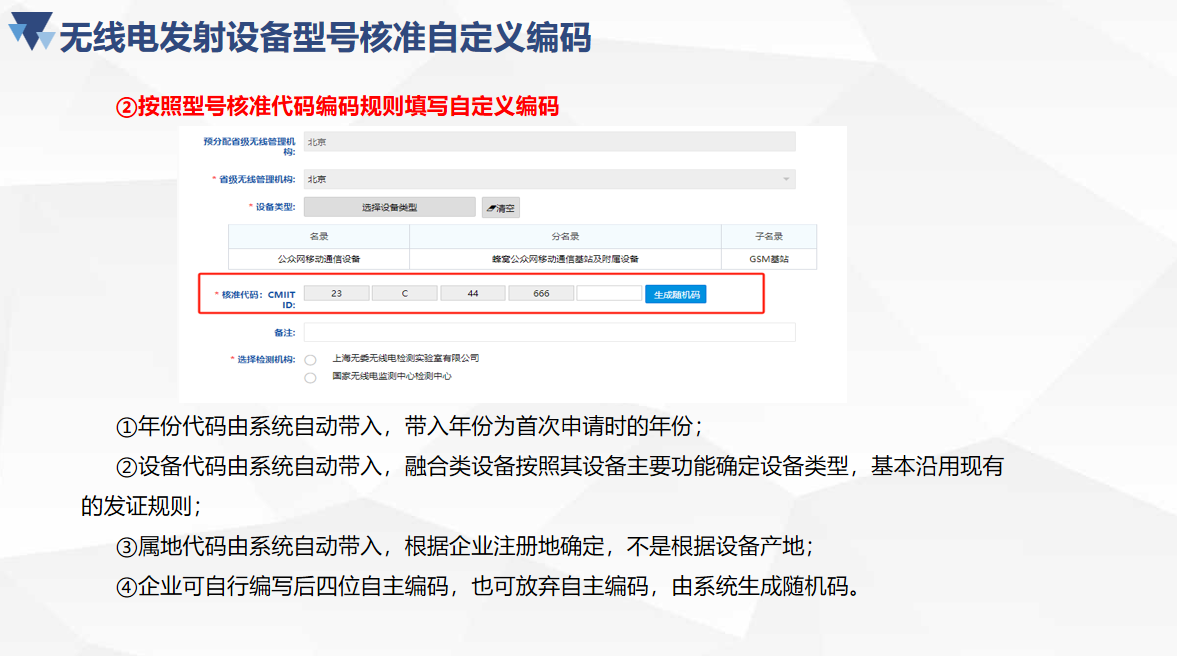Image resolution: width=1177 pixels, height=656 pixels.
Task: Select 国家无线电监测中心检测中心 radio button
Action: (311, 378)
